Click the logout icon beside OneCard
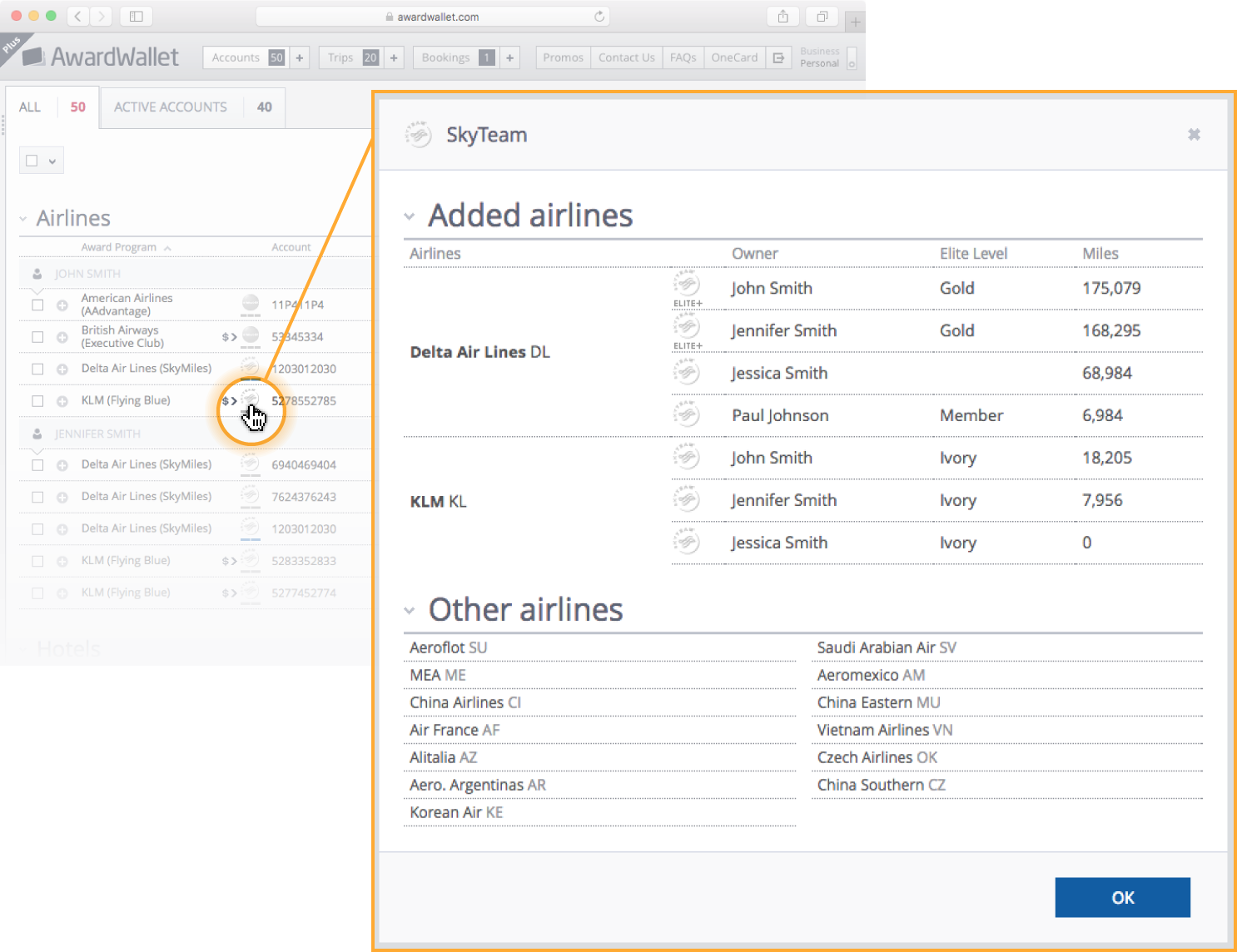Screen dimensions: 1237x952 coord(778,57)
